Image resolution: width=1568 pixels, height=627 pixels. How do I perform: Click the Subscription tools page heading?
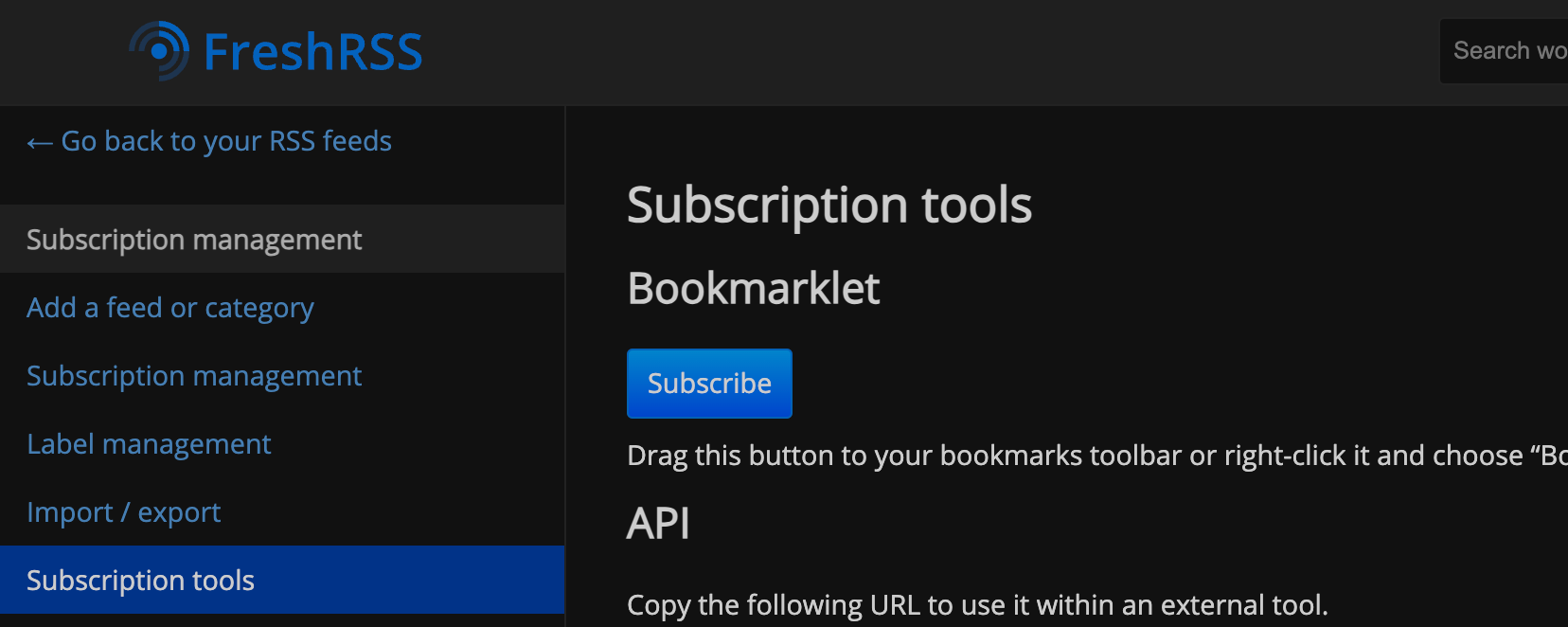coord(829,205)
